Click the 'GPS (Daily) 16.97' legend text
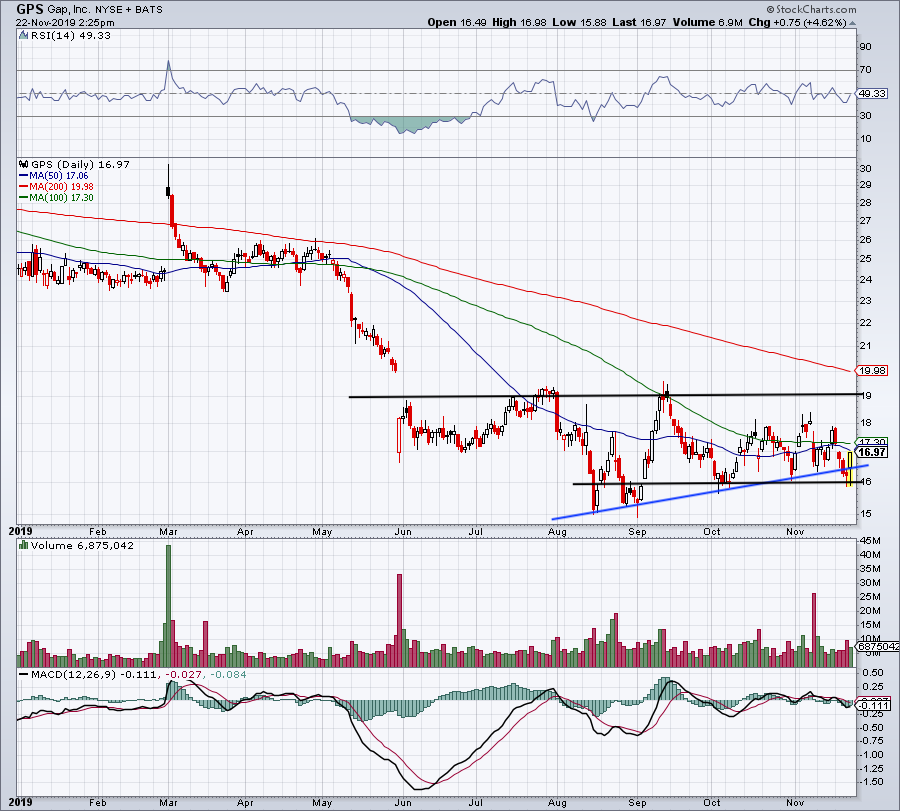The image size is (900, 811). 80,164
